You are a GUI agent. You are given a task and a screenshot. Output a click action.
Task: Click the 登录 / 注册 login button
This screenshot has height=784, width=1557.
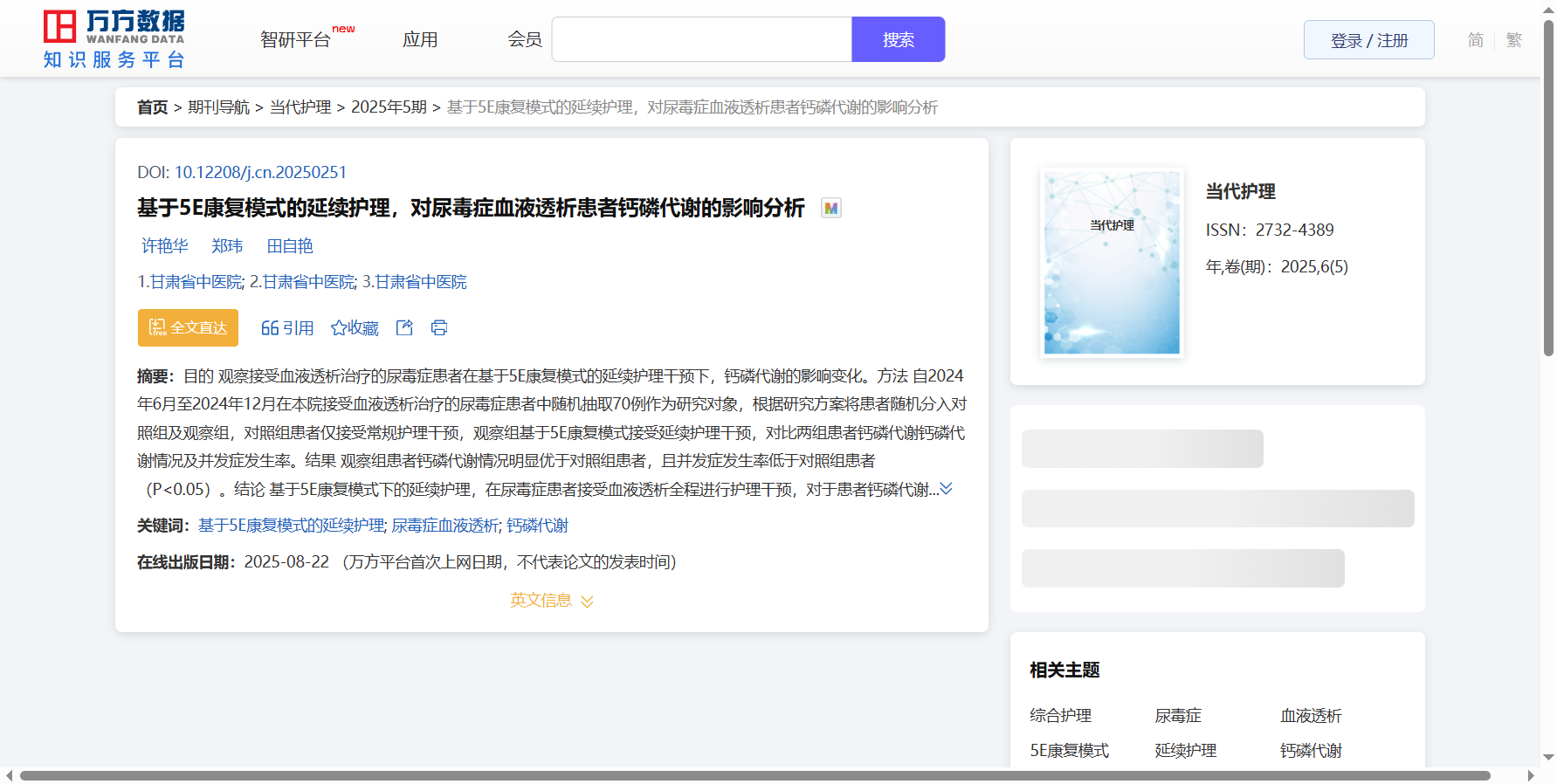[x=1368, y=40]
